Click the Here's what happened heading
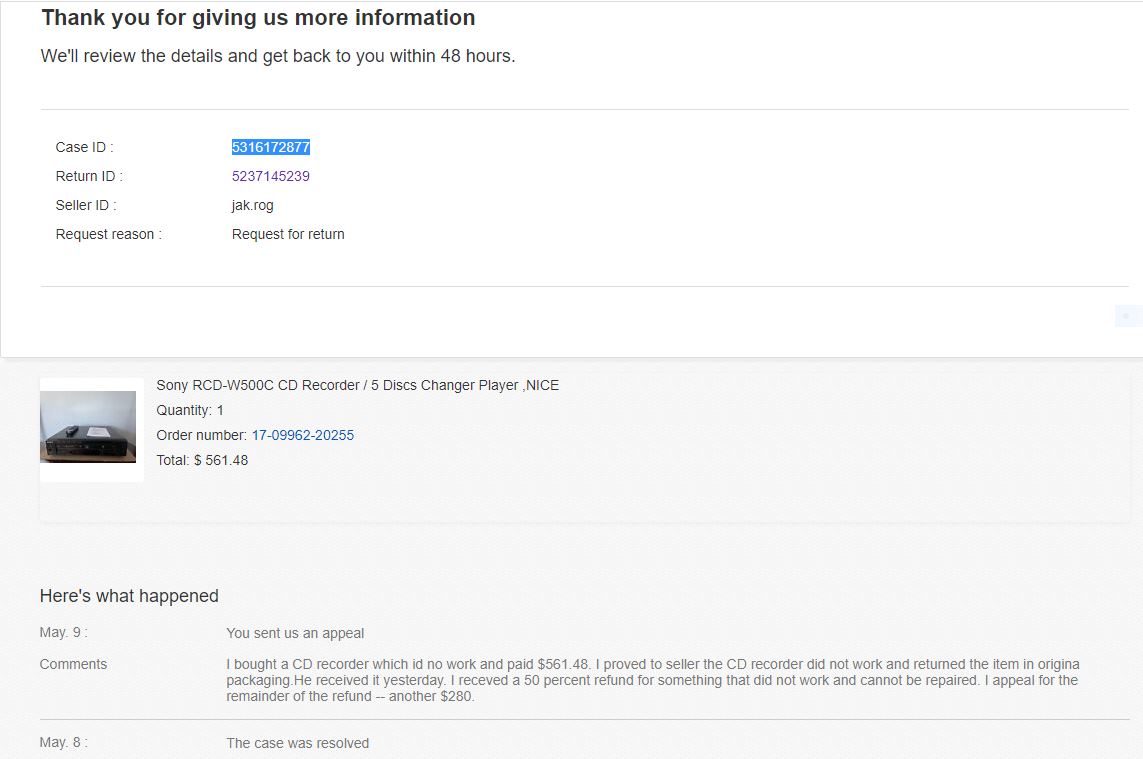Image resolution: width=1143 pixels, height=759 pixels. [129, 595]
